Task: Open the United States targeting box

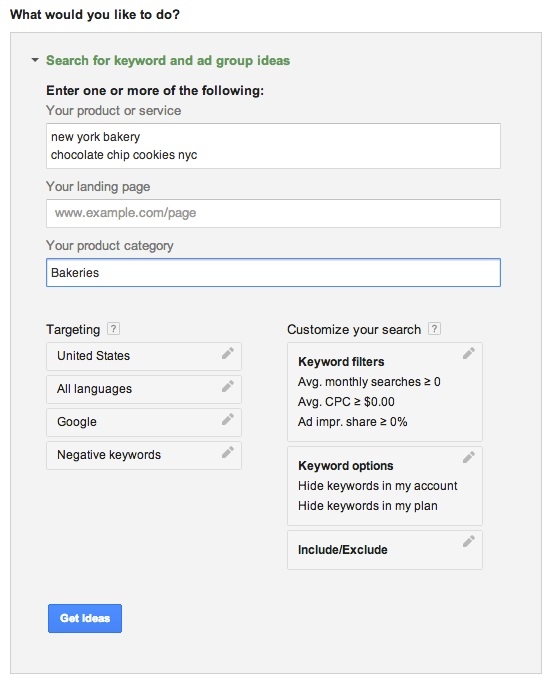Action: pos(144,356)
